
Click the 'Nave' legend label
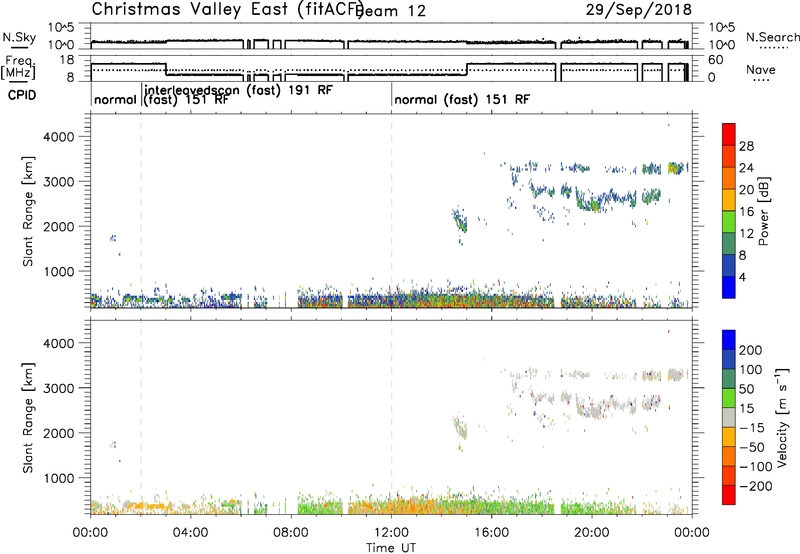tap(761, 69)
